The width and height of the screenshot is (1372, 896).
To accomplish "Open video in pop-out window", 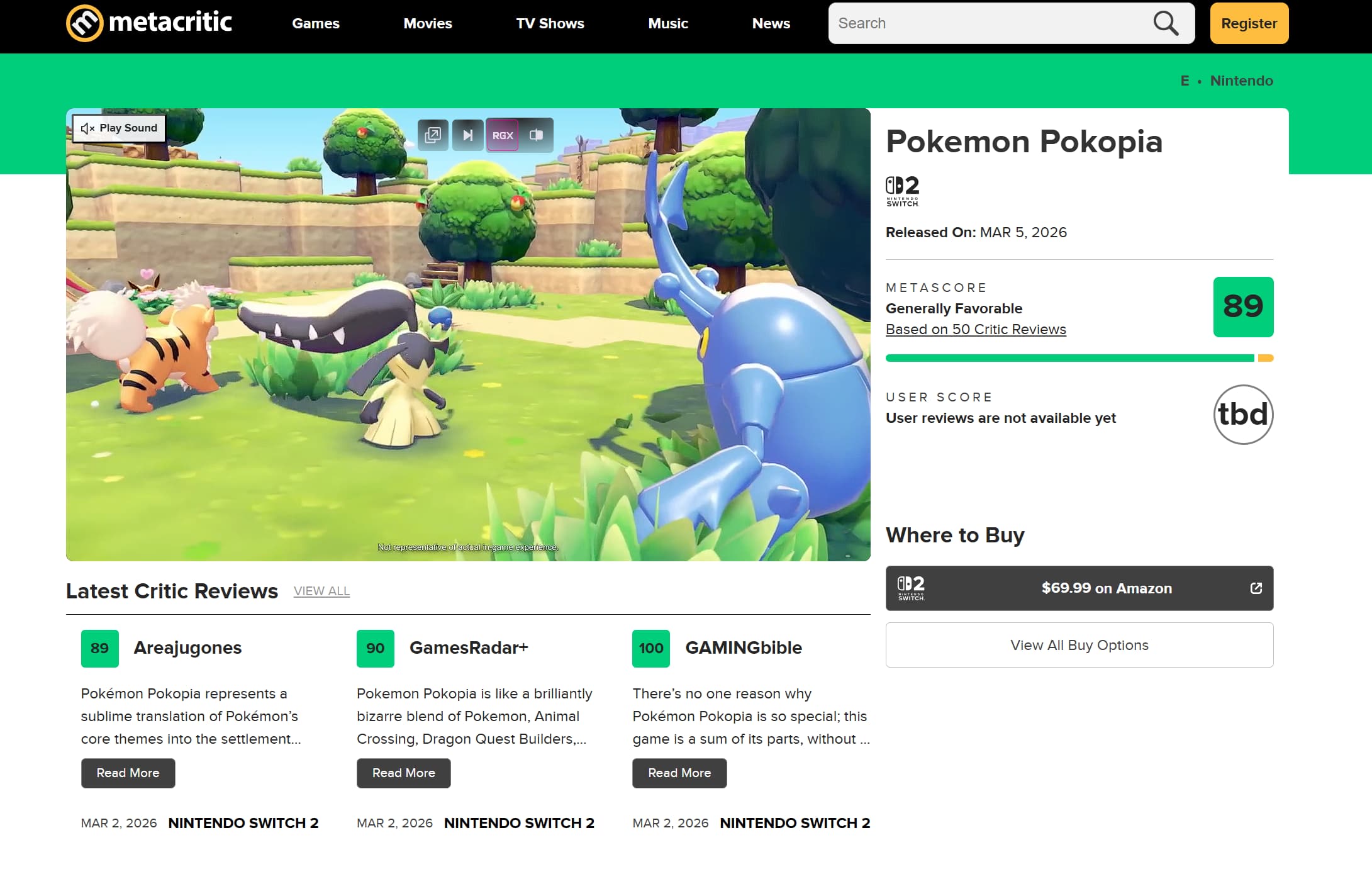I will 433,135.
